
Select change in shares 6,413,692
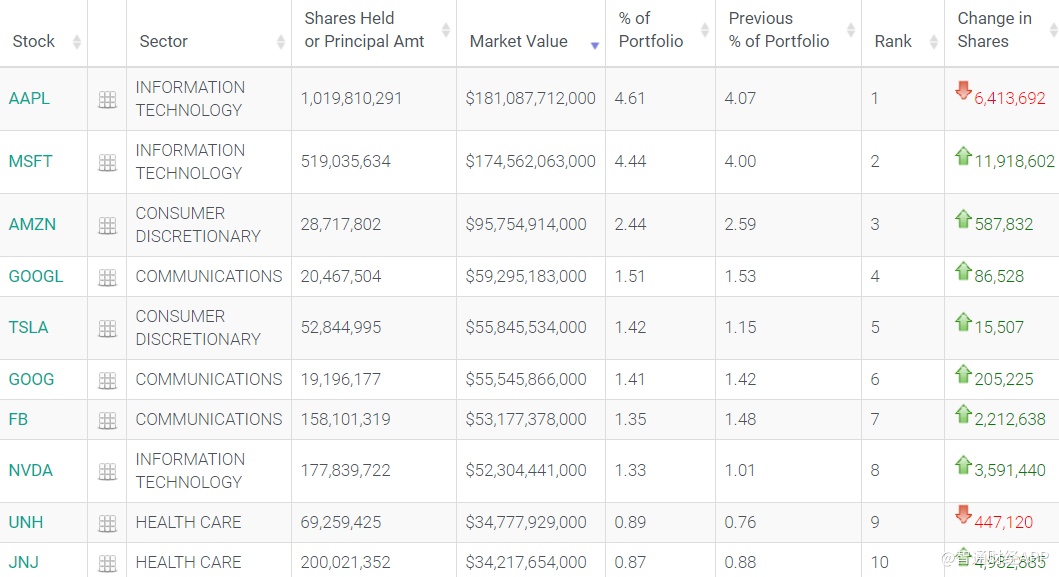1010,98
